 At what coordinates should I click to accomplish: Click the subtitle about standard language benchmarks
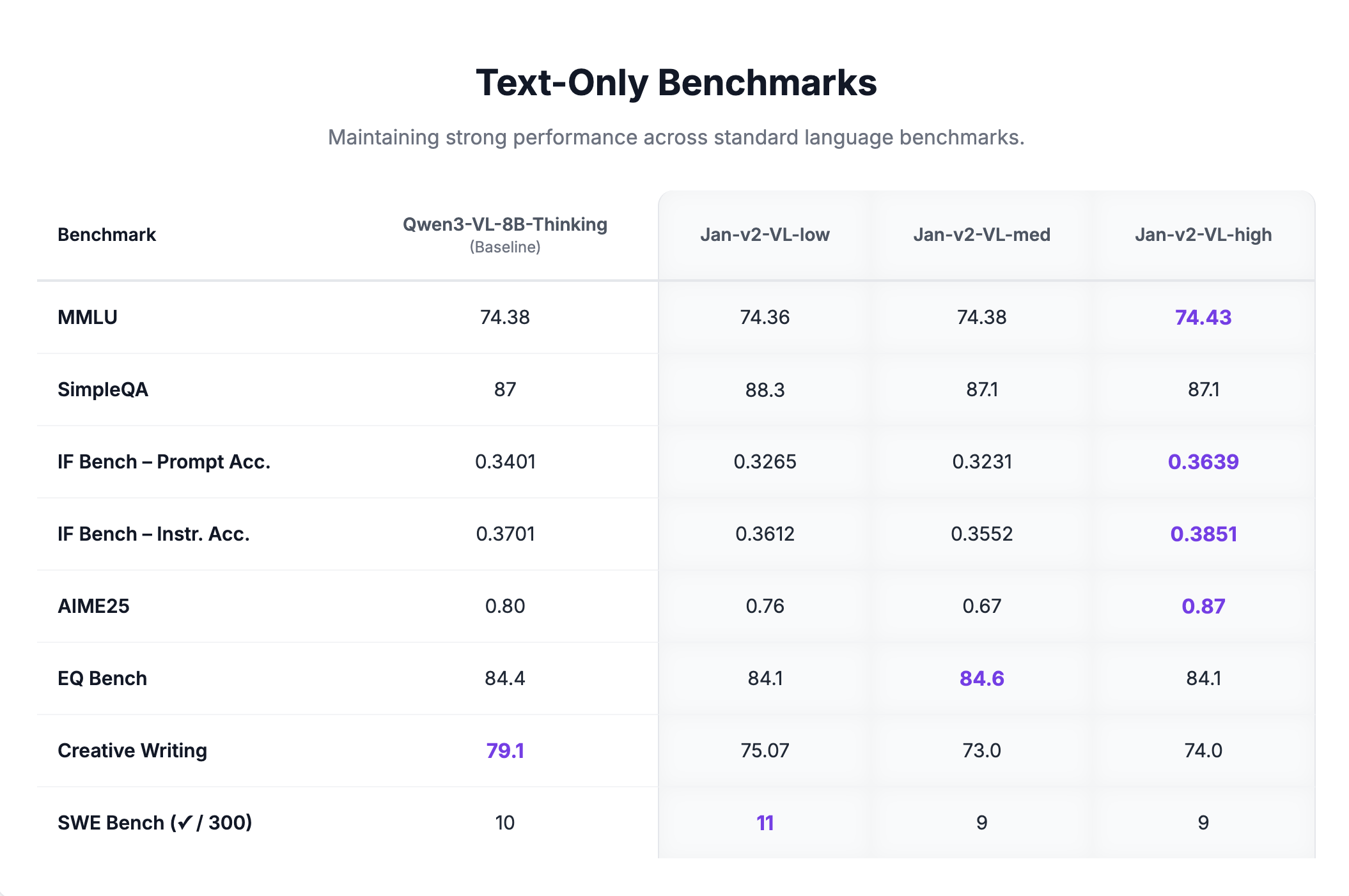[x=676, y=137]
